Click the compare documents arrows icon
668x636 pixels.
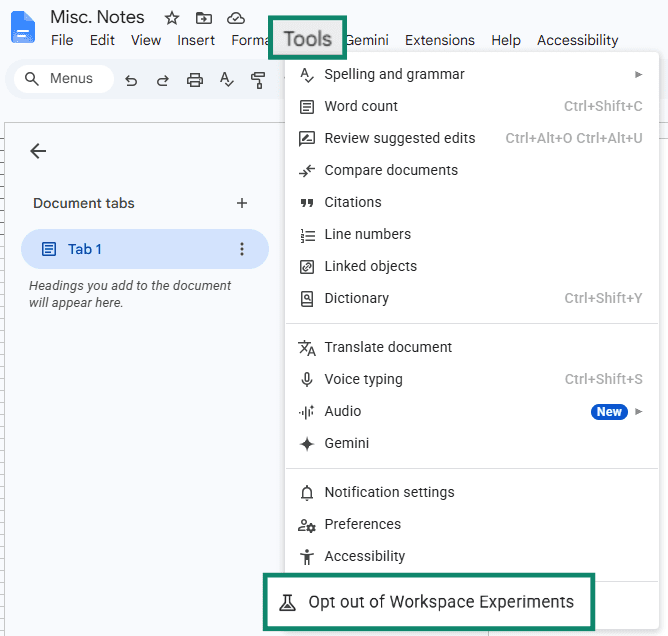307,170
